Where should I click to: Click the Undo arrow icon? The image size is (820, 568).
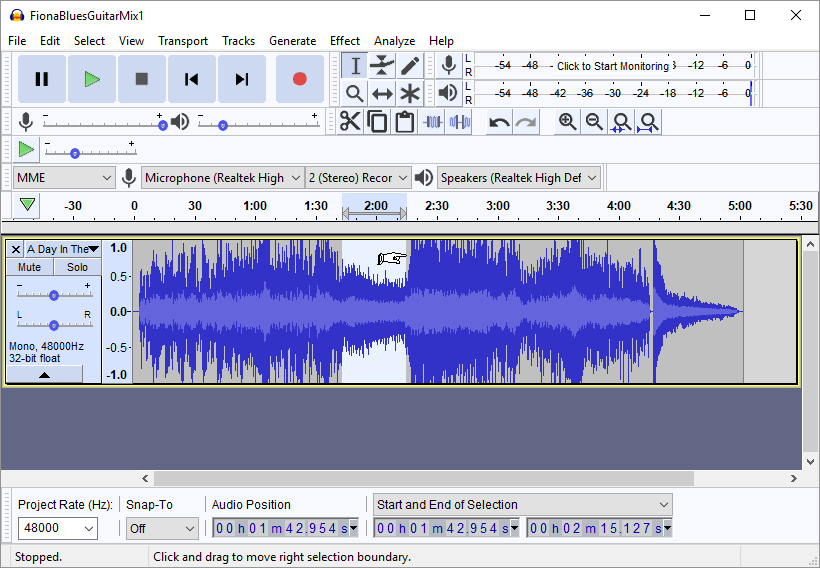coord(499,122)
